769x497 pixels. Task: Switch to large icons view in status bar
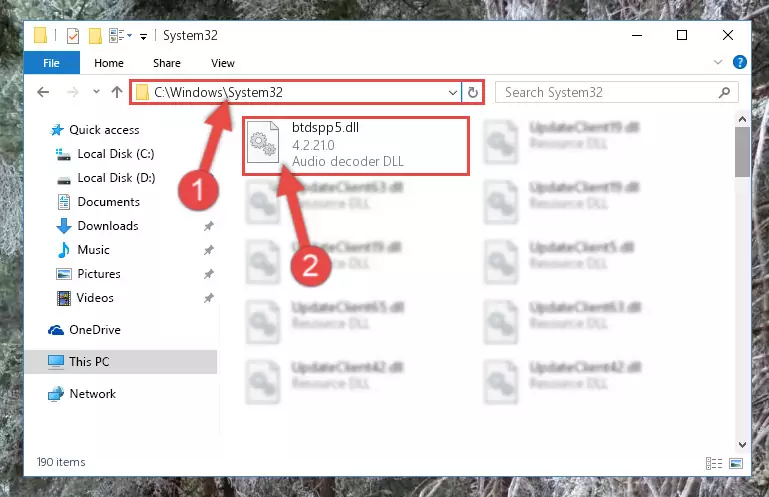[736, 463]
